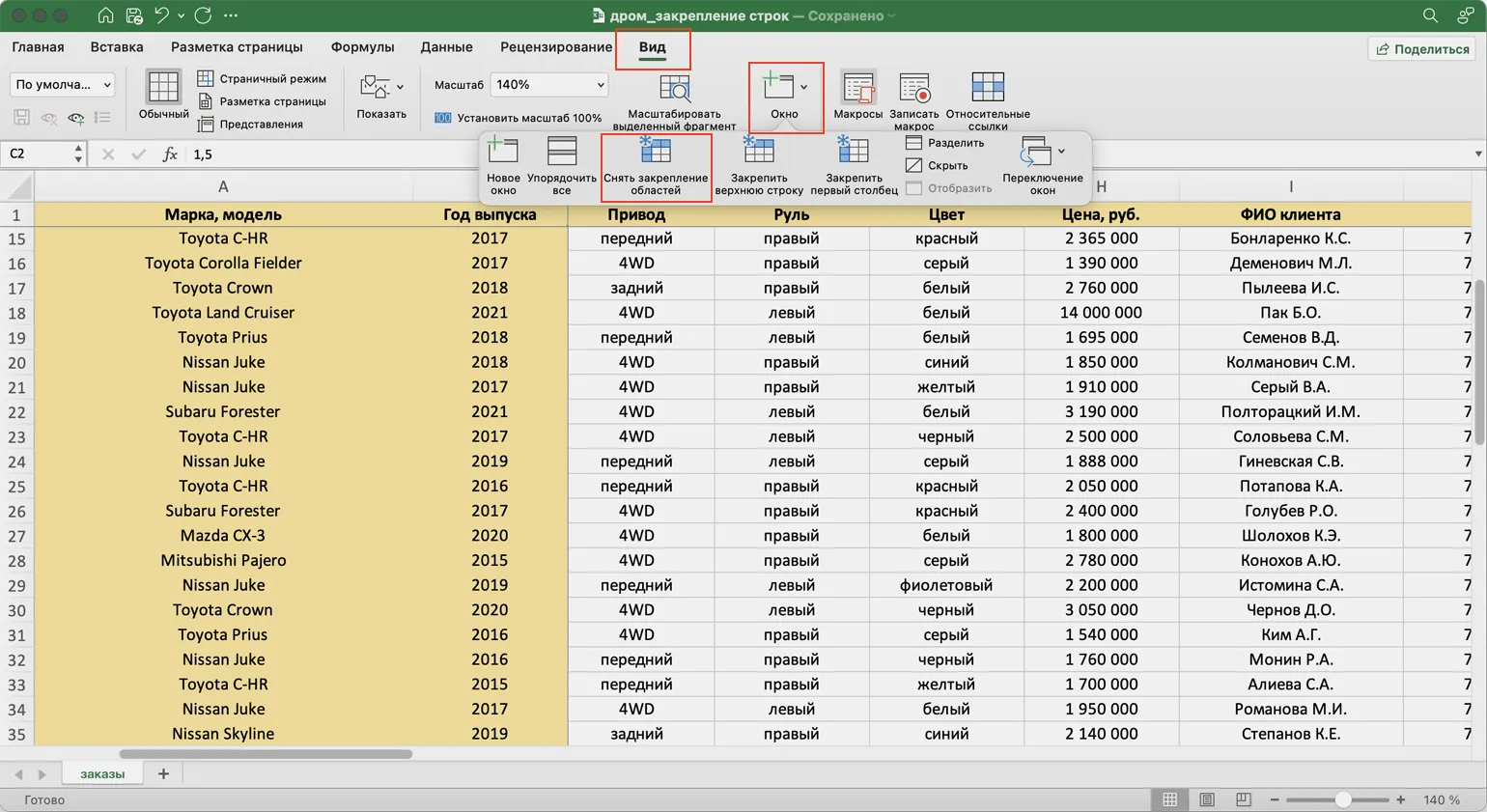Screen dimensions: 1487x812
Task: Open a New Window (Новое окно)
Action: coord(503,152)
